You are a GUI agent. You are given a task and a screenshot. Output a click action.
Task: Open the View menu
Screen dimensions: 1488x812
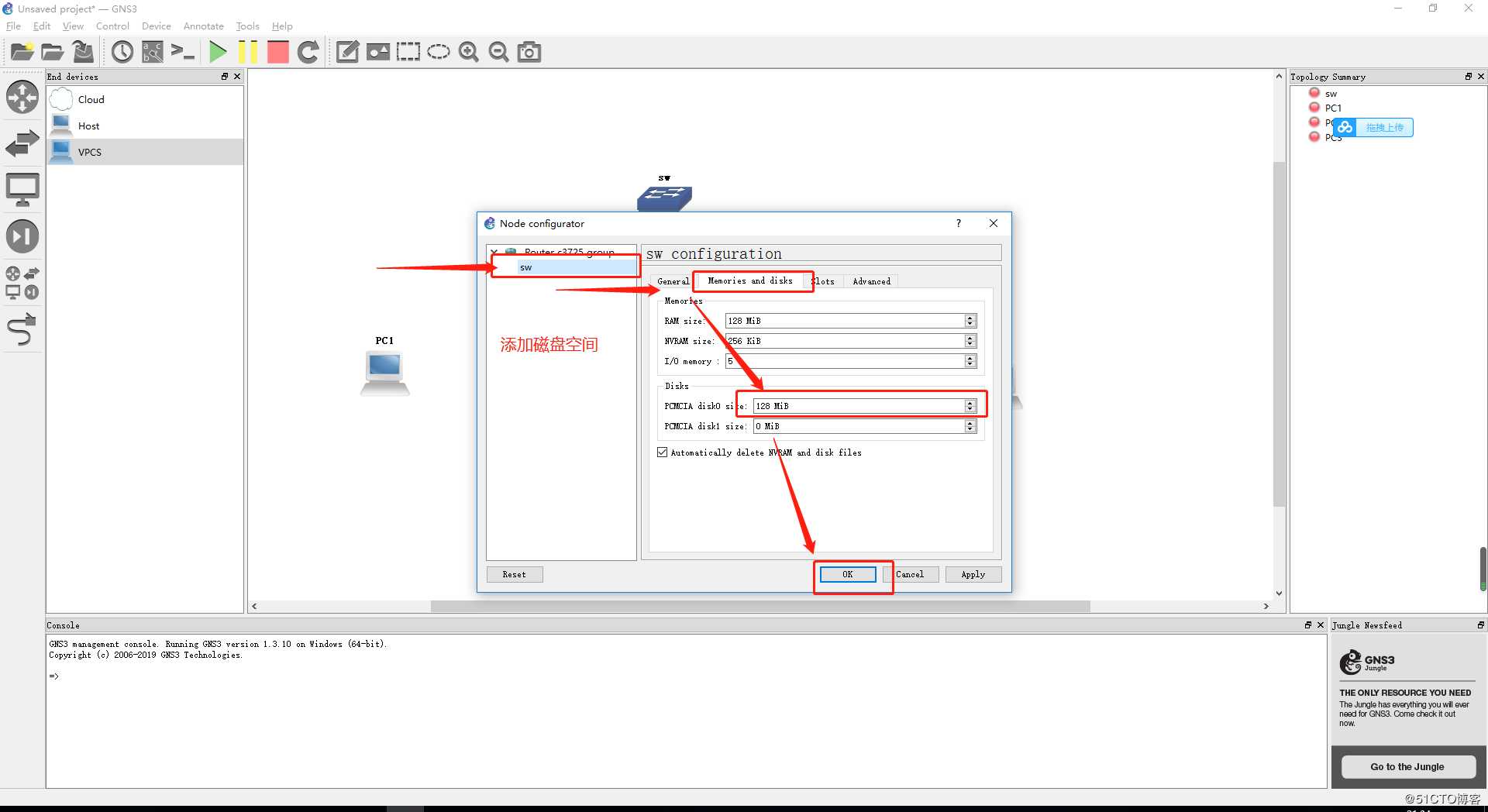coord(73,26)
